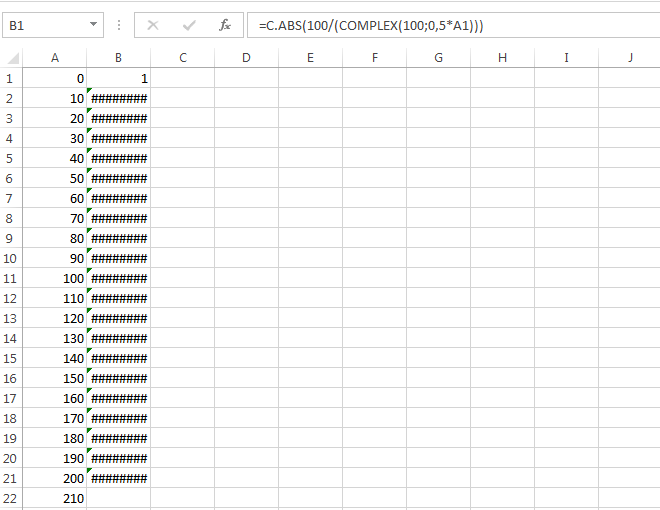This screenshot has height=510, width=660.
Task: Click cell A14 containing 130
Action: tap(55, 338)
